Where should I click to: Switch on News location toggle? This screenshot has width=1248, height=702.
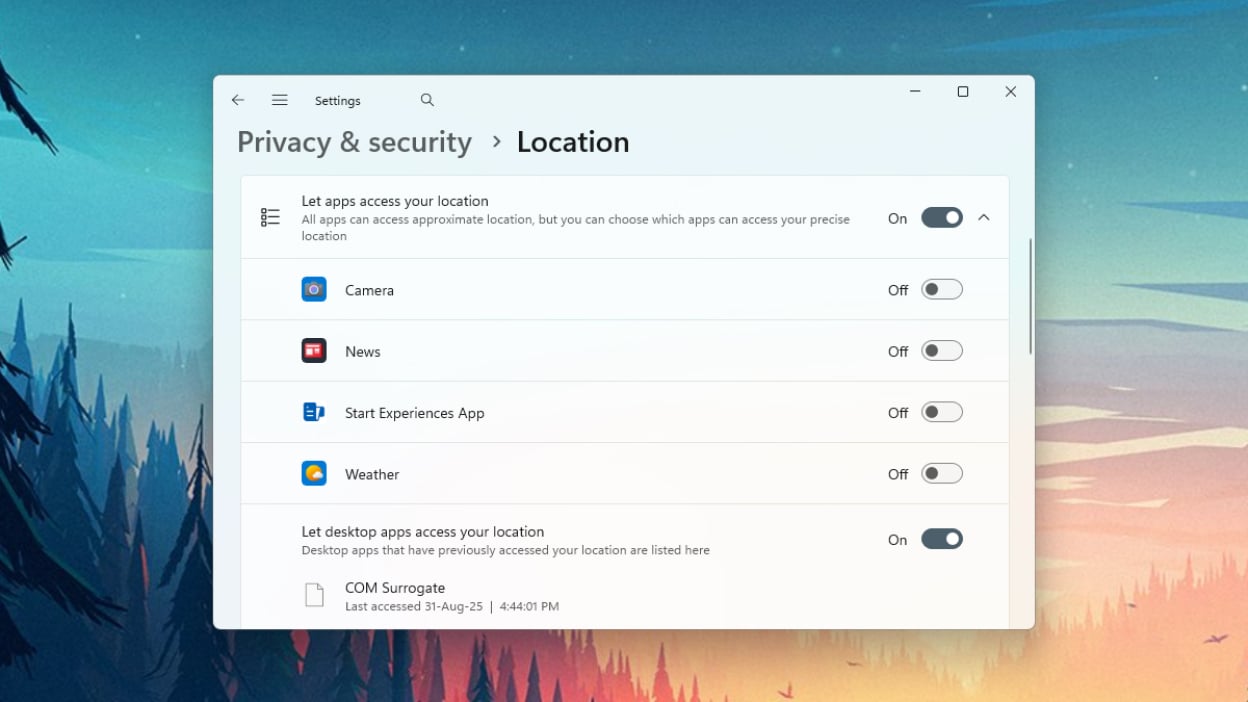coord(941,351)
